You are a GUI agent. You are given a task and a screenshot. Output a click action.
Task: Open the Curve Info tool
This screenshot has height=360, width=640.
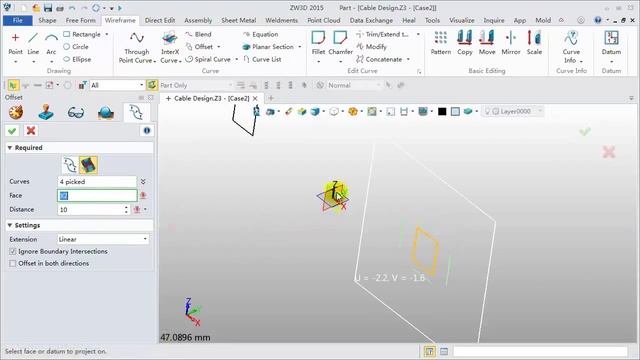point(571,47)
